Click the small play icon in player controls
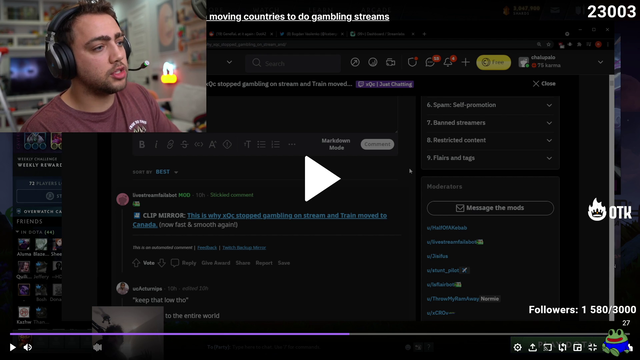The height and width of the screenshot is (360, 640). coord(13,347)
